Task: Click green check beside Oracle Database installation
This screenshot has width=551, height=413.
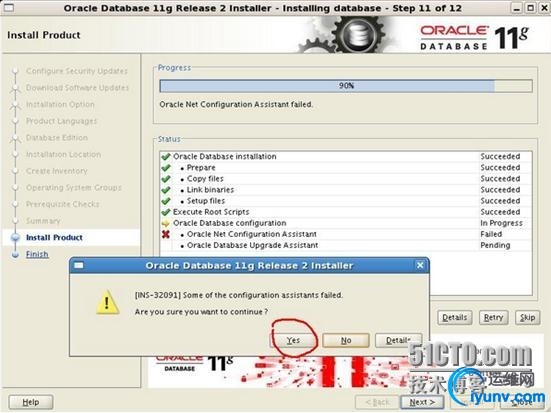Action: click(166, 156)
